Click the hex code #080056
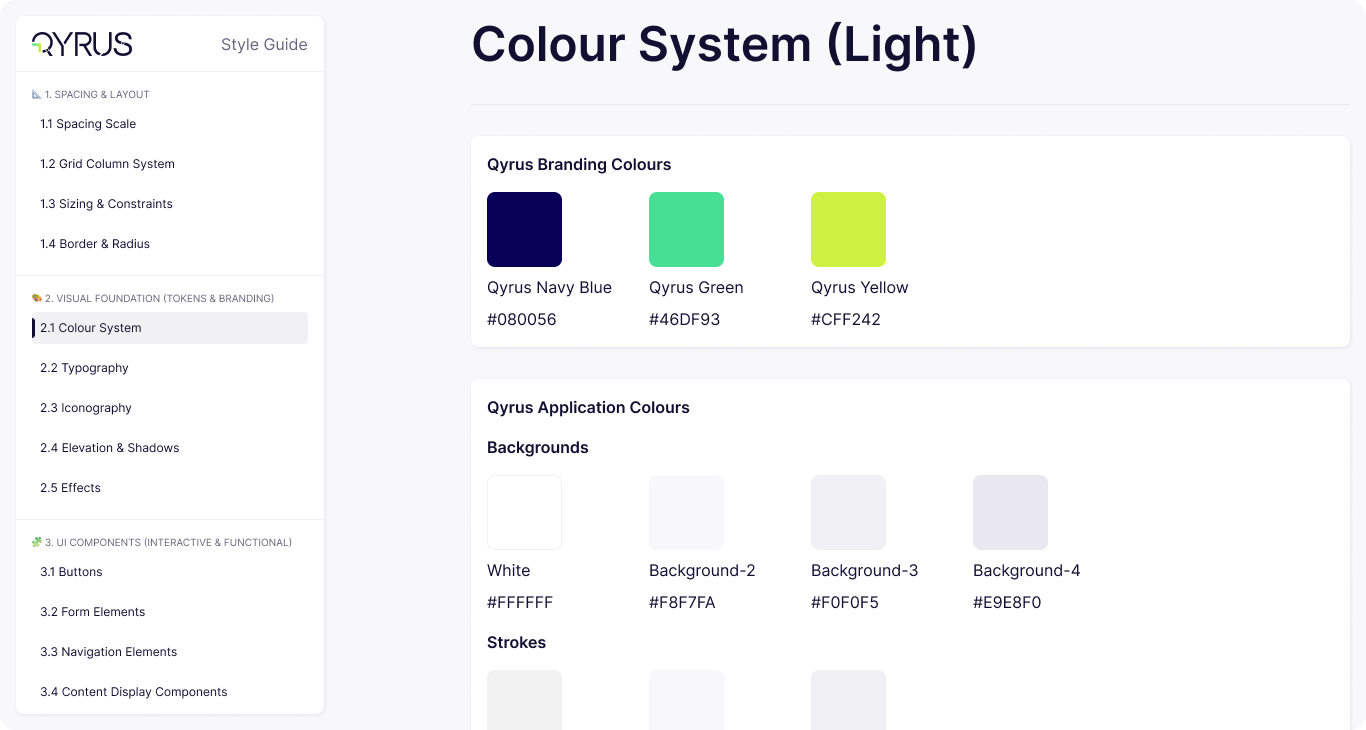1366x730 pixels. point(522,320)
